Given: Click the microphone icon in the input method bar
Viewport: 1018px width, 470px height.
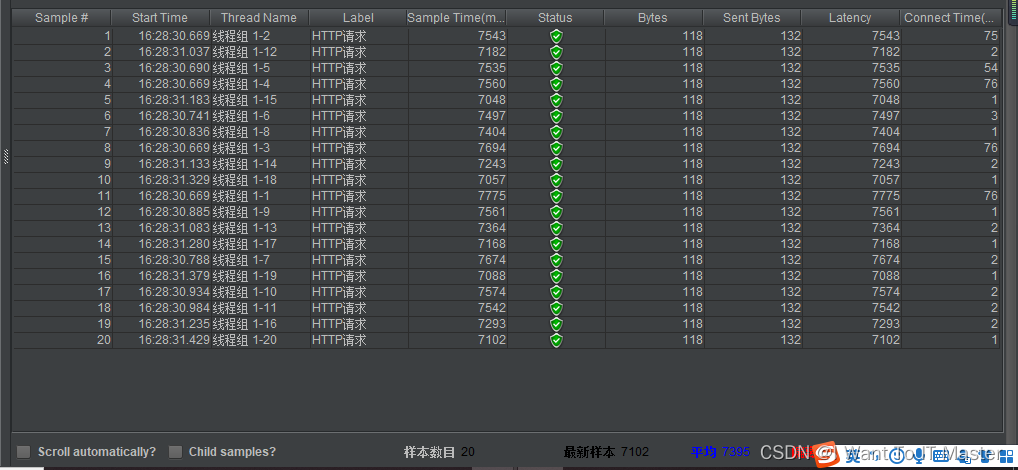Looking at the screenshot, I should point(919,456).
